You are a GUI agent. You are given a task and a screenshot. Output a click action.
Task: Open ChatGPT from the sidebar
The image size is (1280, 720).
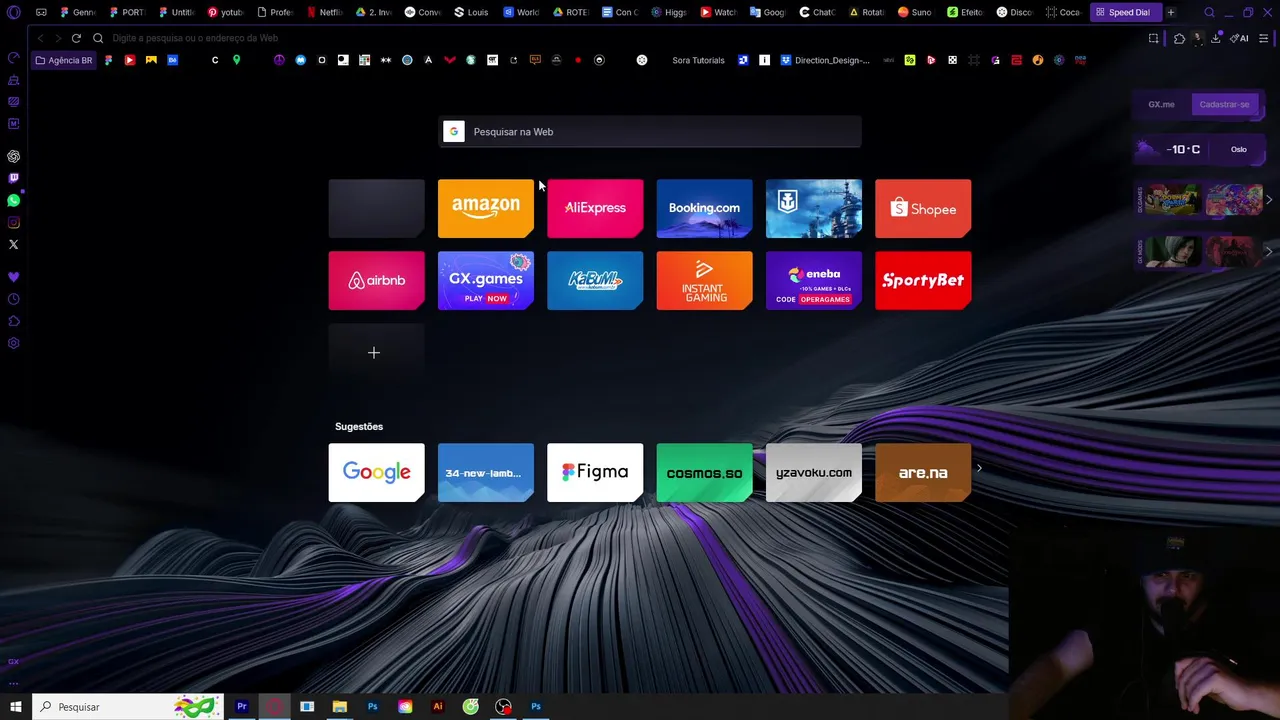coord(14,156)
